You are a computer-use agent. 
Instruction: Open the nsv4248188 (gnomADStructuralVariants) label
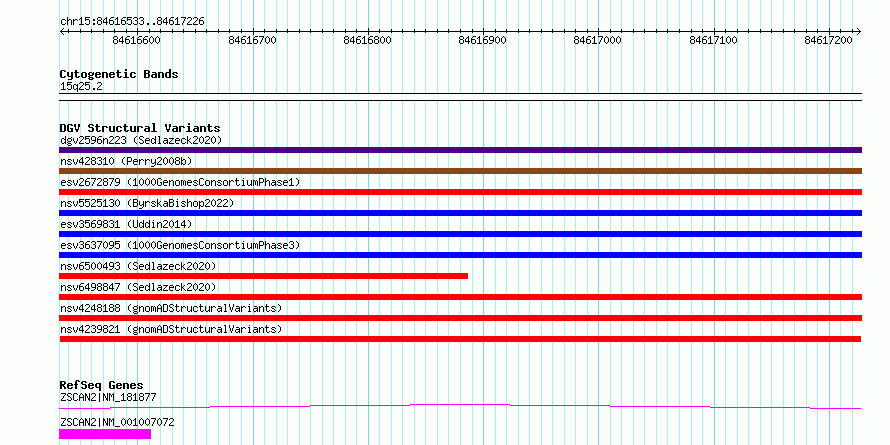pyautogui.click(x=171, y=308)
